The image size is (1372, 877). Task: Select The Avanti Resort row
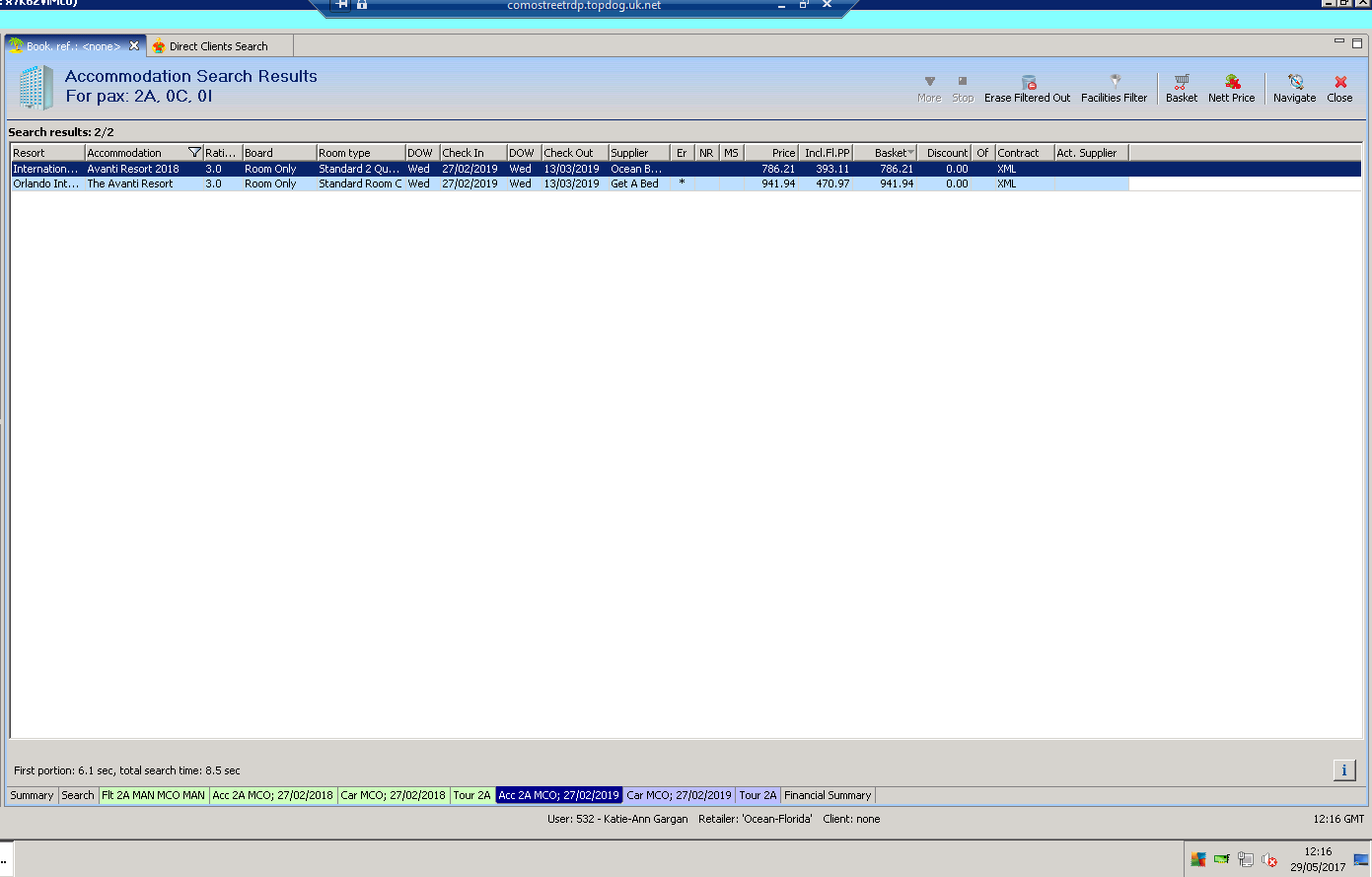pyautogui.click(x=569, y=183)
